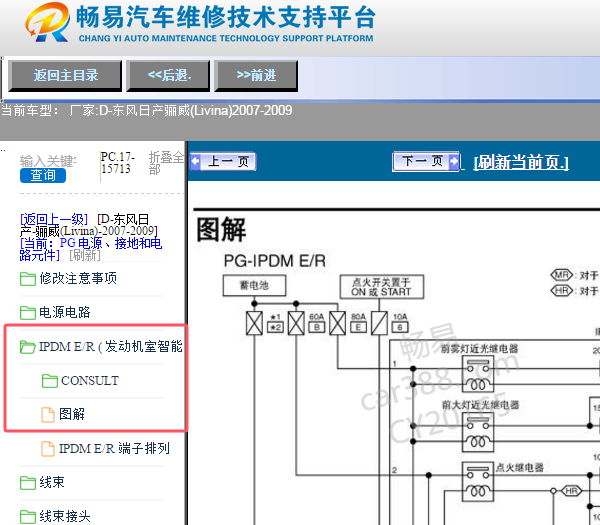Click the 蓄电池 box in diagram
The height and width of the screenshot is (525, 600).
point(254,285)
